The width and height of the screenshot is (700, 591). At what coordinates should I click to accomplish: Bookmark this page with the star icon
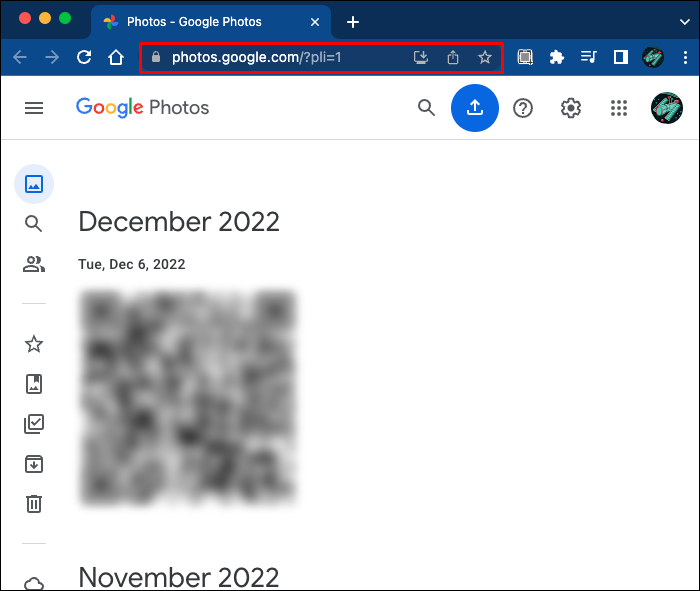point(484,57)
